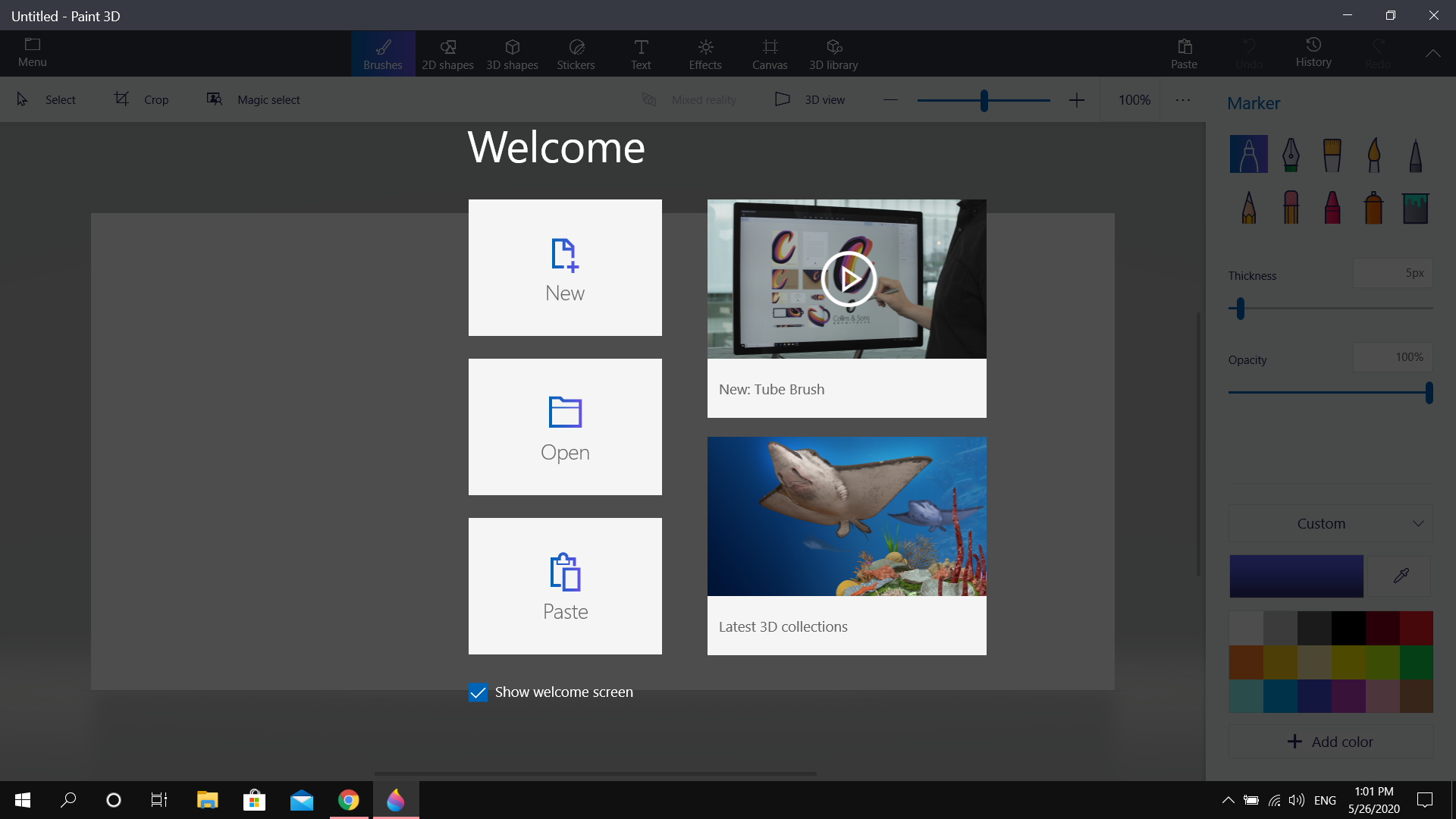Image resolution: width=1456 pixels, height=819 pixels.
Task: Zoom out with the minus icon
Action: coord(890,99)
